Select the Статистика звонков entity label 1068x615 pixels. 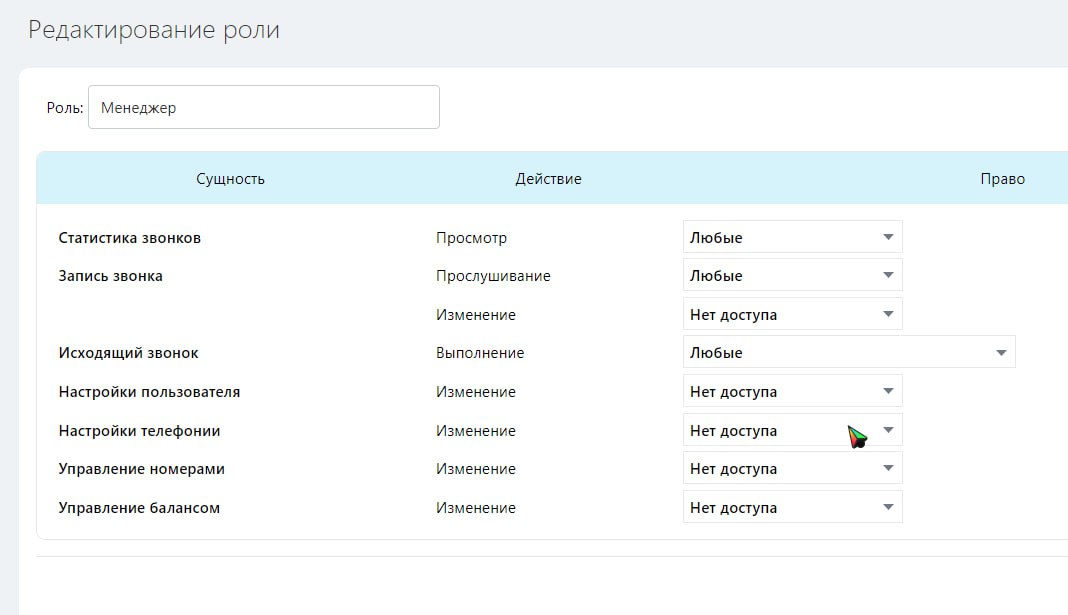pyautogui.click(x=130, y=238)
